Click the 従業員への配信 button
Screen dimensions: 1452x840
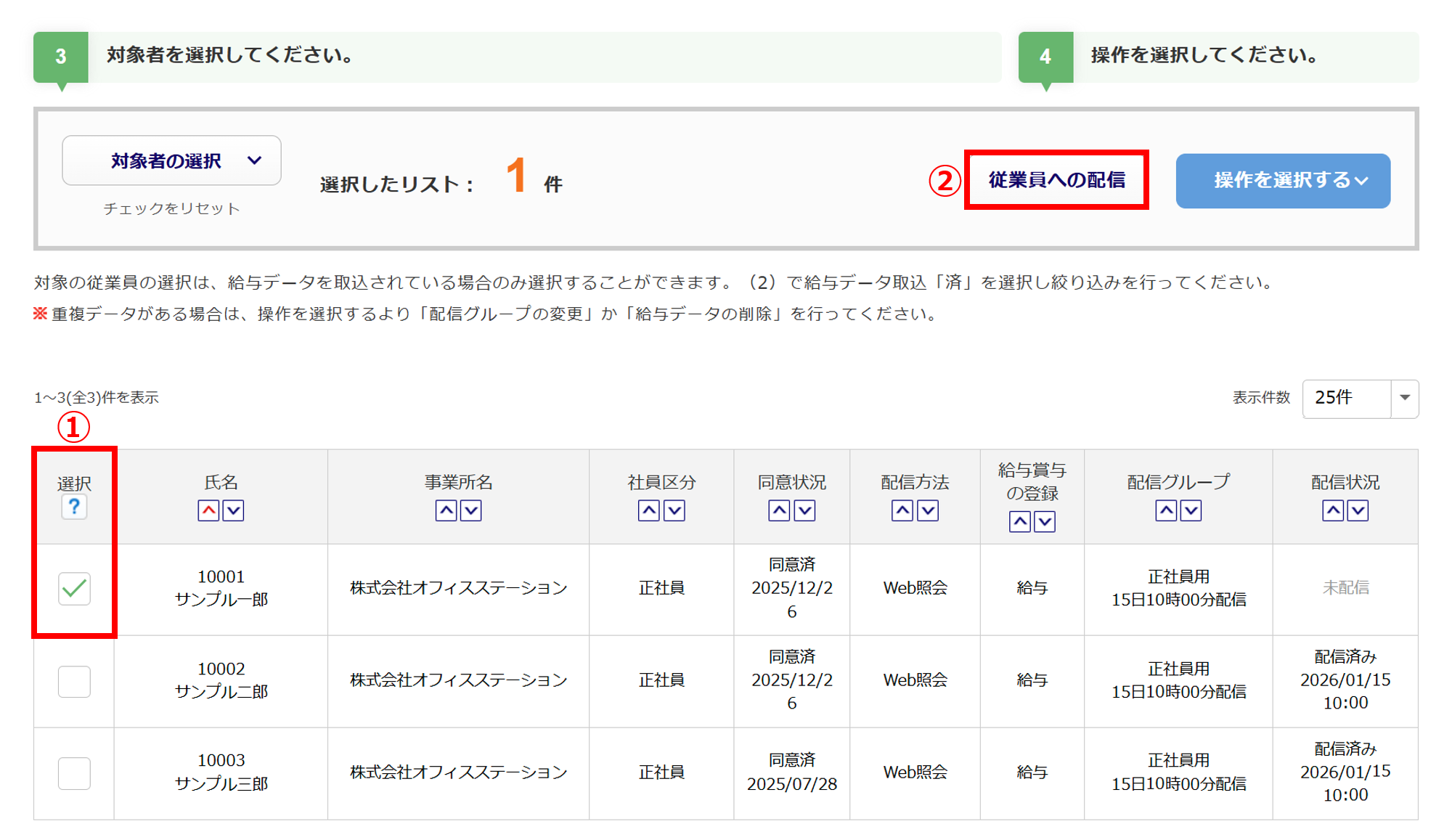click(1056, 180)
